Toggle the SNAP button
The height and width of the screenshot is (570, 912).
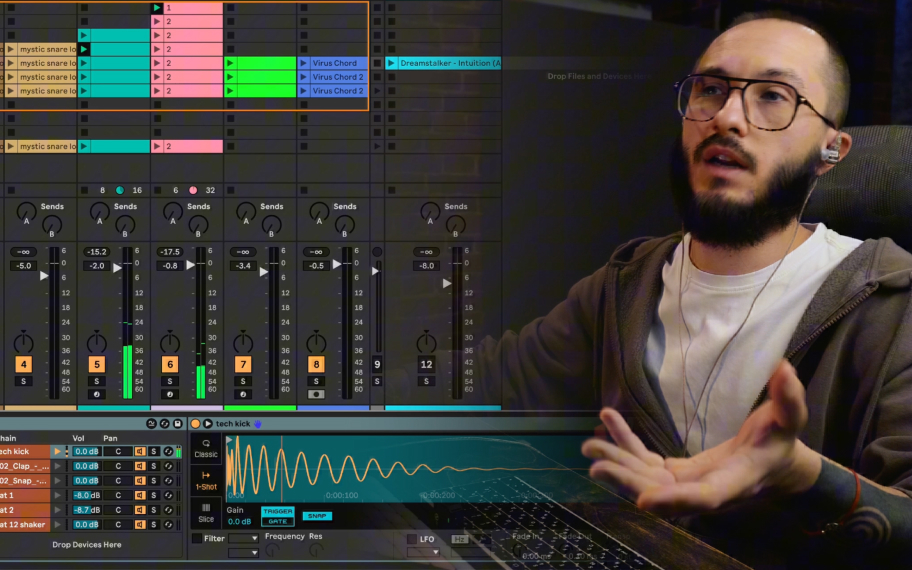pos(317,516)
